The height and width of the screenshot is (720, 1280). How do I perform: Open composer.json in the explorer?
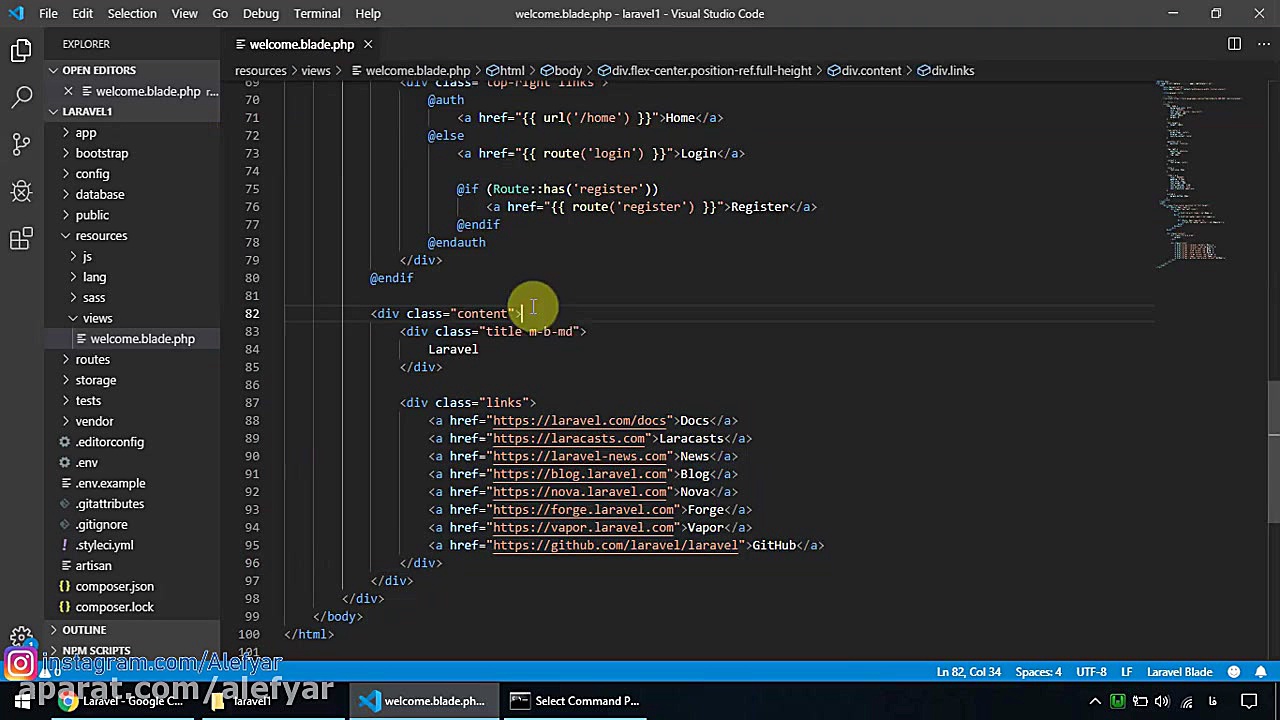tap(114, 587)
